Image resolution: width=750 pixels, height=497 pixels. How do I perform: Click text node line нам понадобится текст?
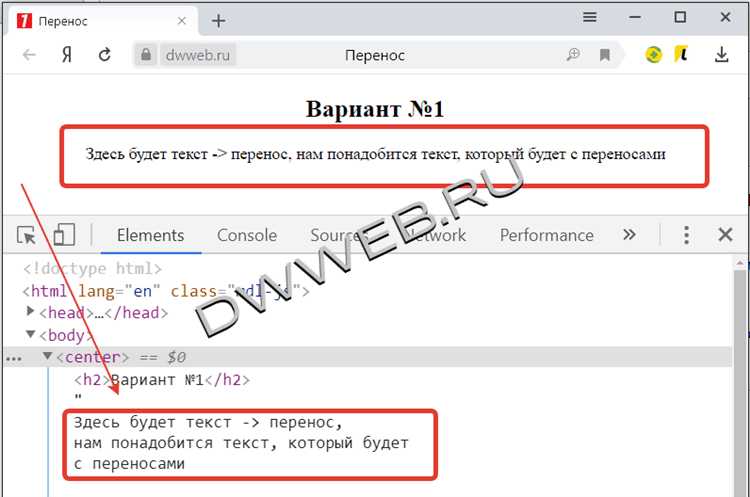241,443
